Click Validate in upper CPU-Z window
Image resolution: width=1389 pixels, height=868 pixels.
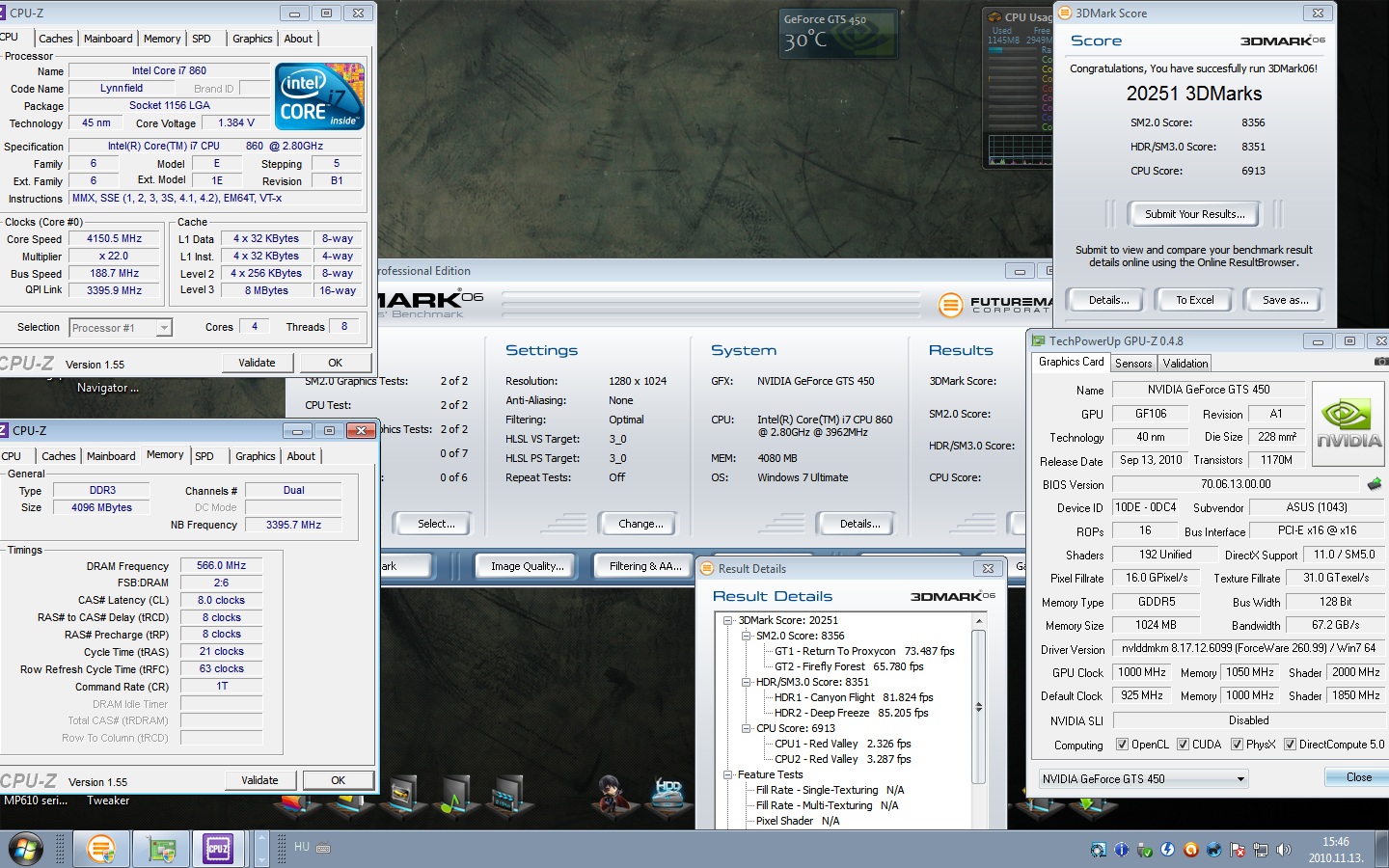pos(257,363)
